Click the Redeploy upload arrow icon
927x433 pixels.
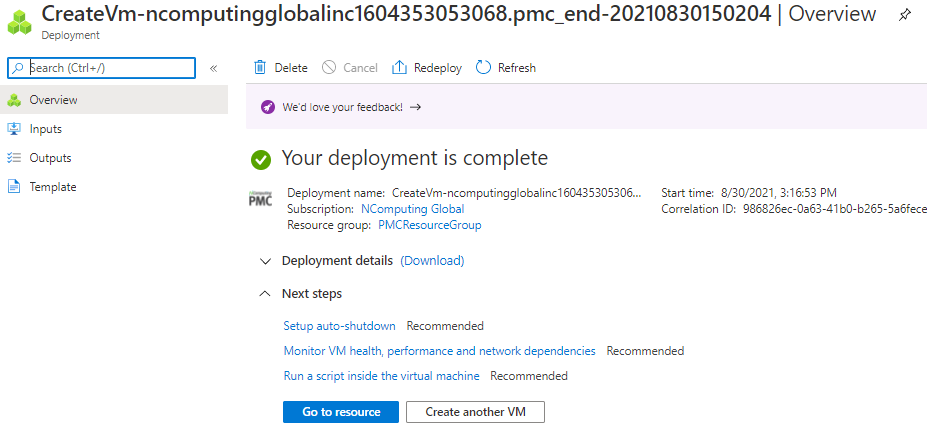[x=400, y=67]
